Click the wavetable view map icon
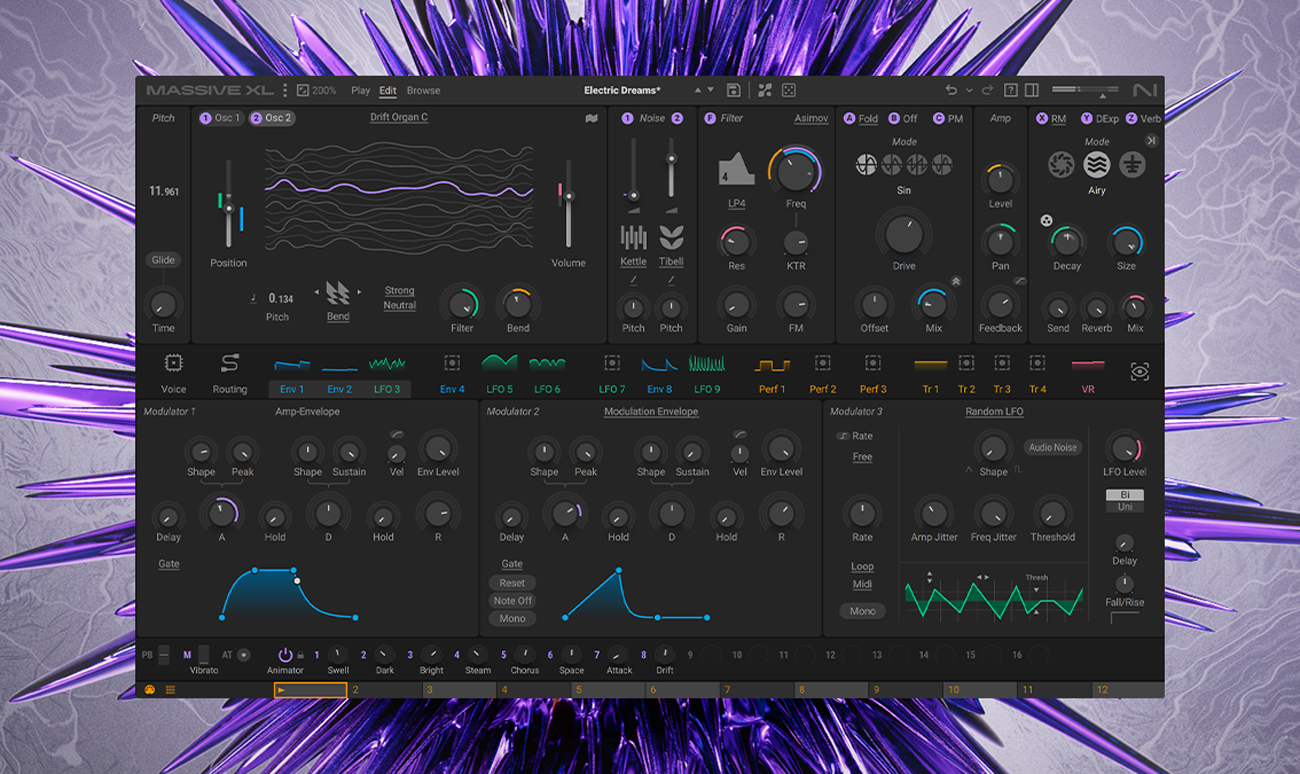1300x774 pixels. 592,118
